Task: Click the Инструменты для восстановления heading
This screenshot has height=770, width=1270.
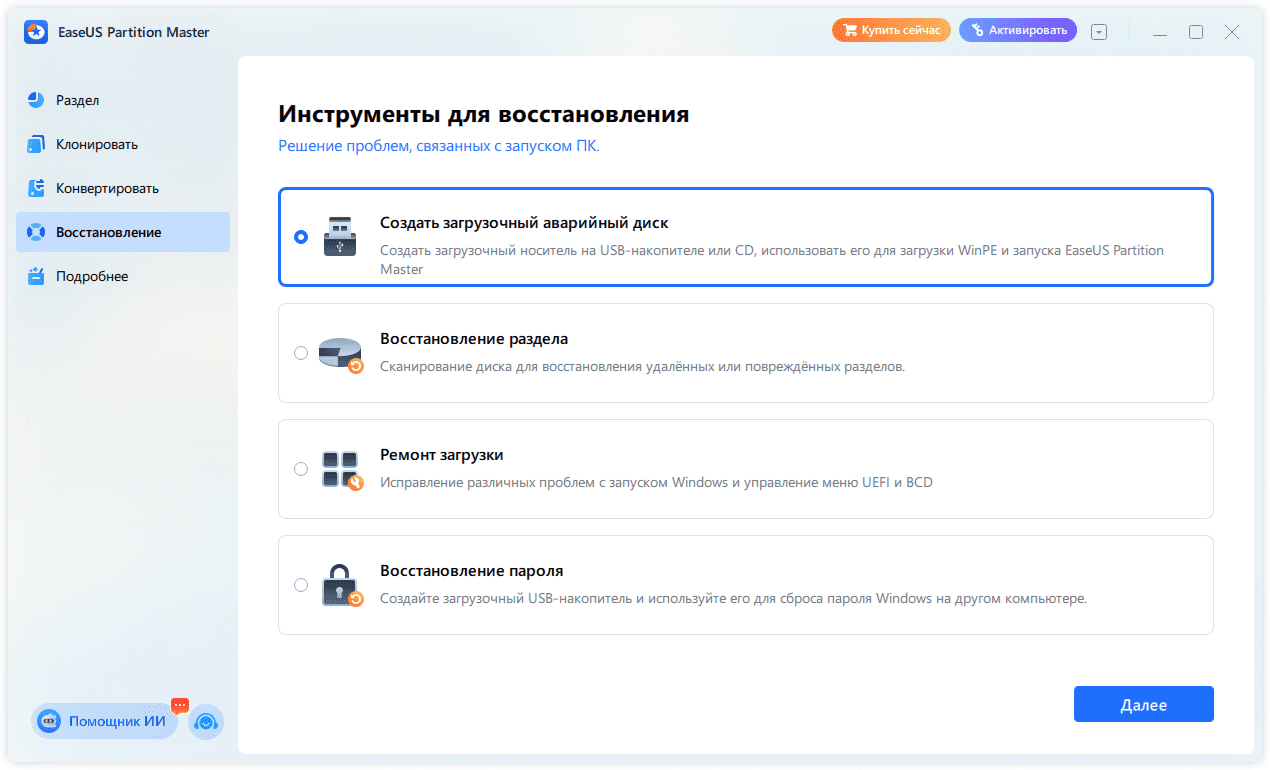Action: coord(484,114)
